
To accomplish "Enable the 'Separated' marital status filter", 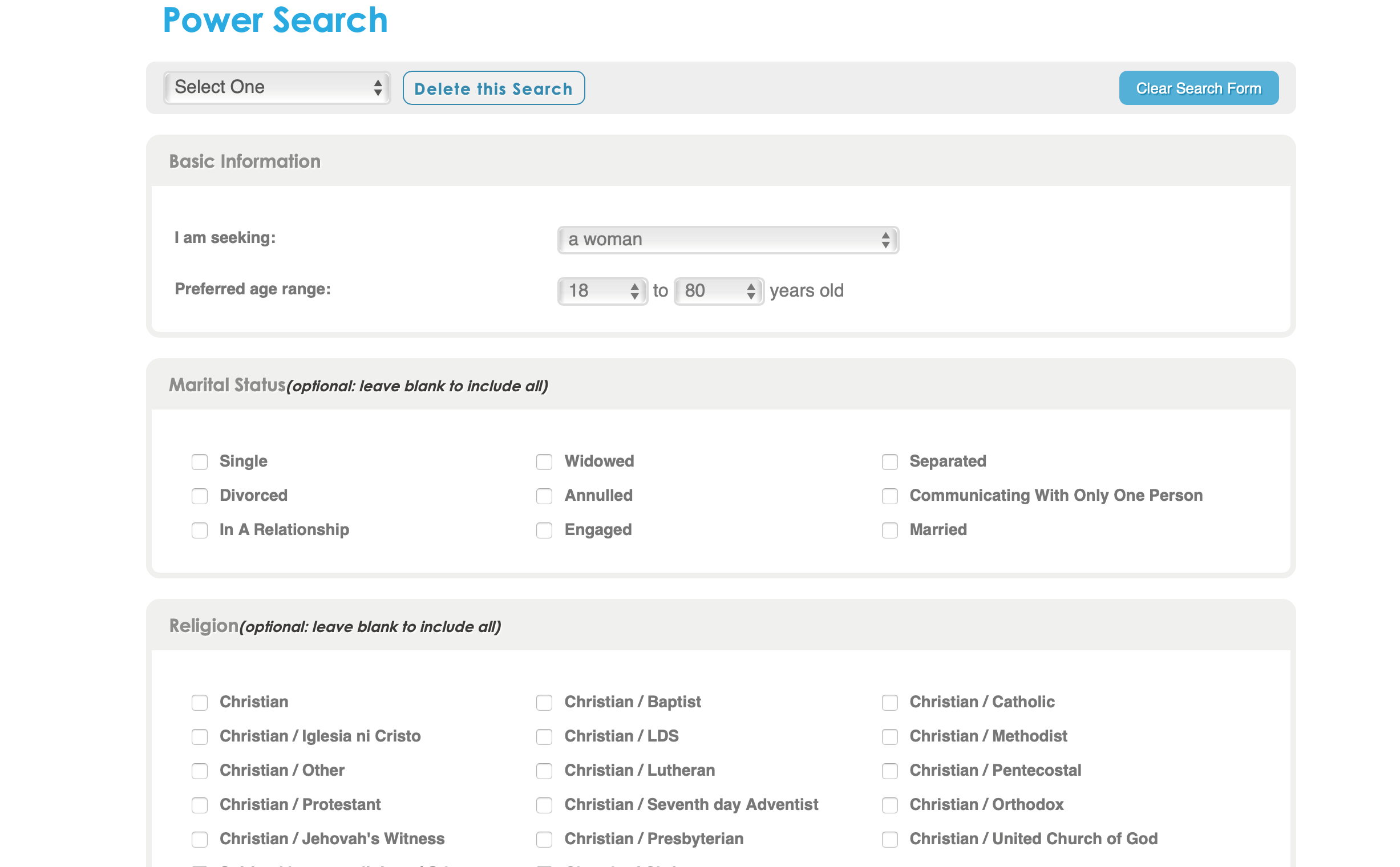I will pyautogui.click(x=889, y=461).
